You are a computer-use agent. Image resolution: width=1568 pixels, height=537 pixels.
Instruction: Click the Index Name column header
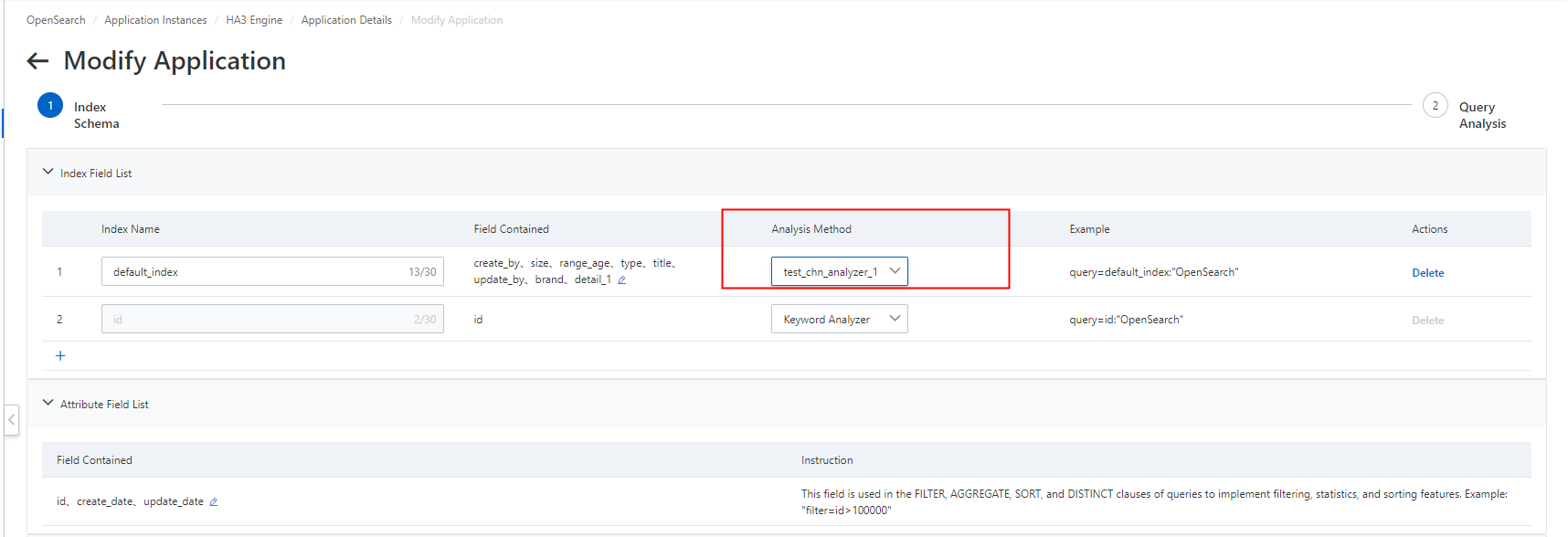pyautogui.click(x=131, y=229)
